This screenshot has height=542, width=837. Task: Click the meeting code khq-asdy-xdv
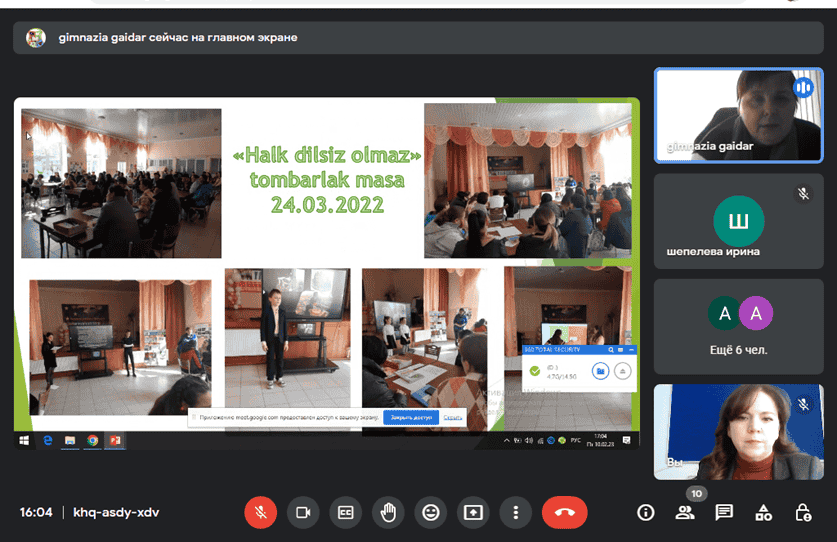(x=115, y=512)
